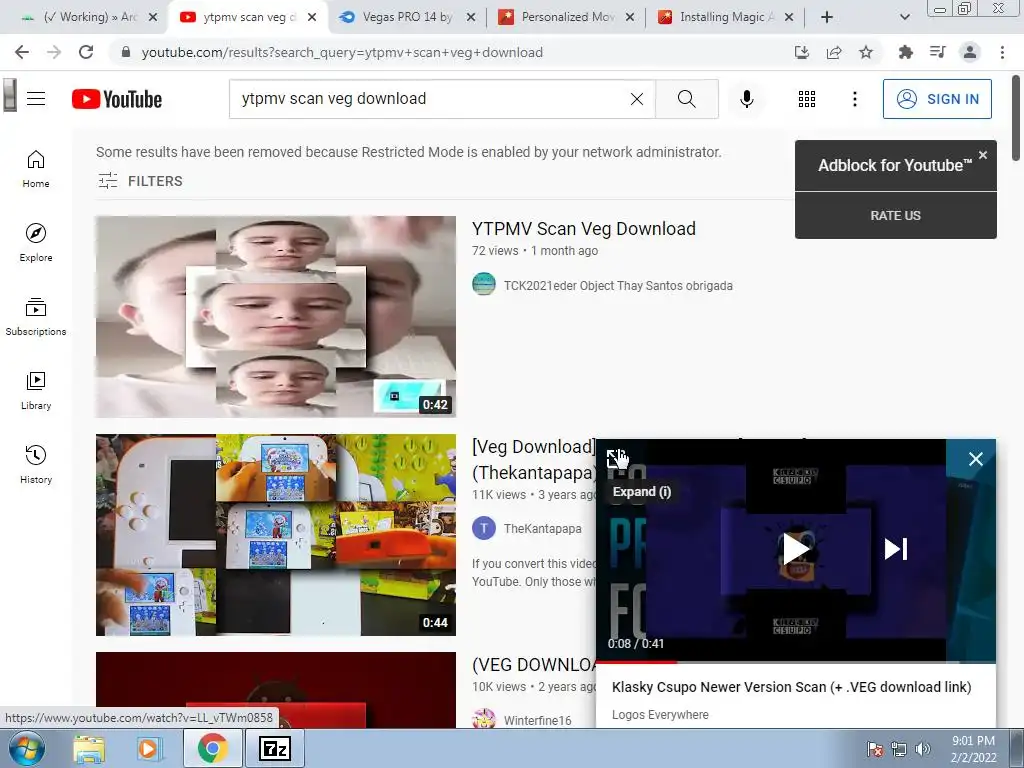Visit TCK2021eder Object Thay Santos obrigada channel
Screen dimensions: 1024x768
pos(618,285)
